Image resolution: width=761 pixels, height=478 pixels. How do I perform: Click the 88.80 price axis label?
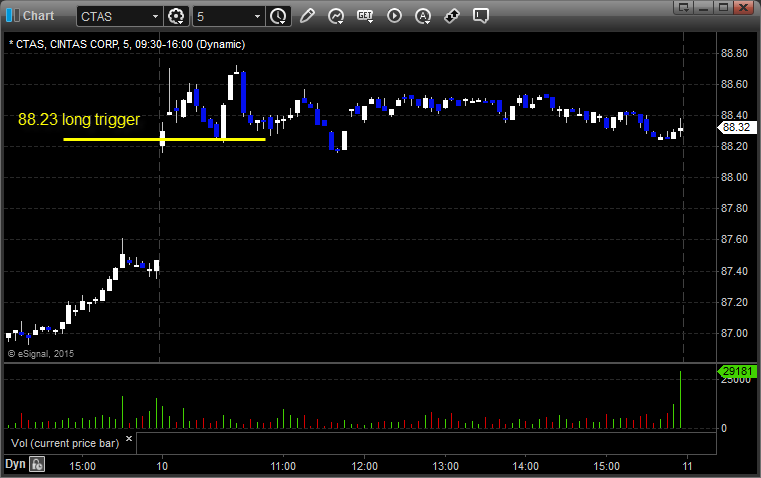[x=734, y=53]
